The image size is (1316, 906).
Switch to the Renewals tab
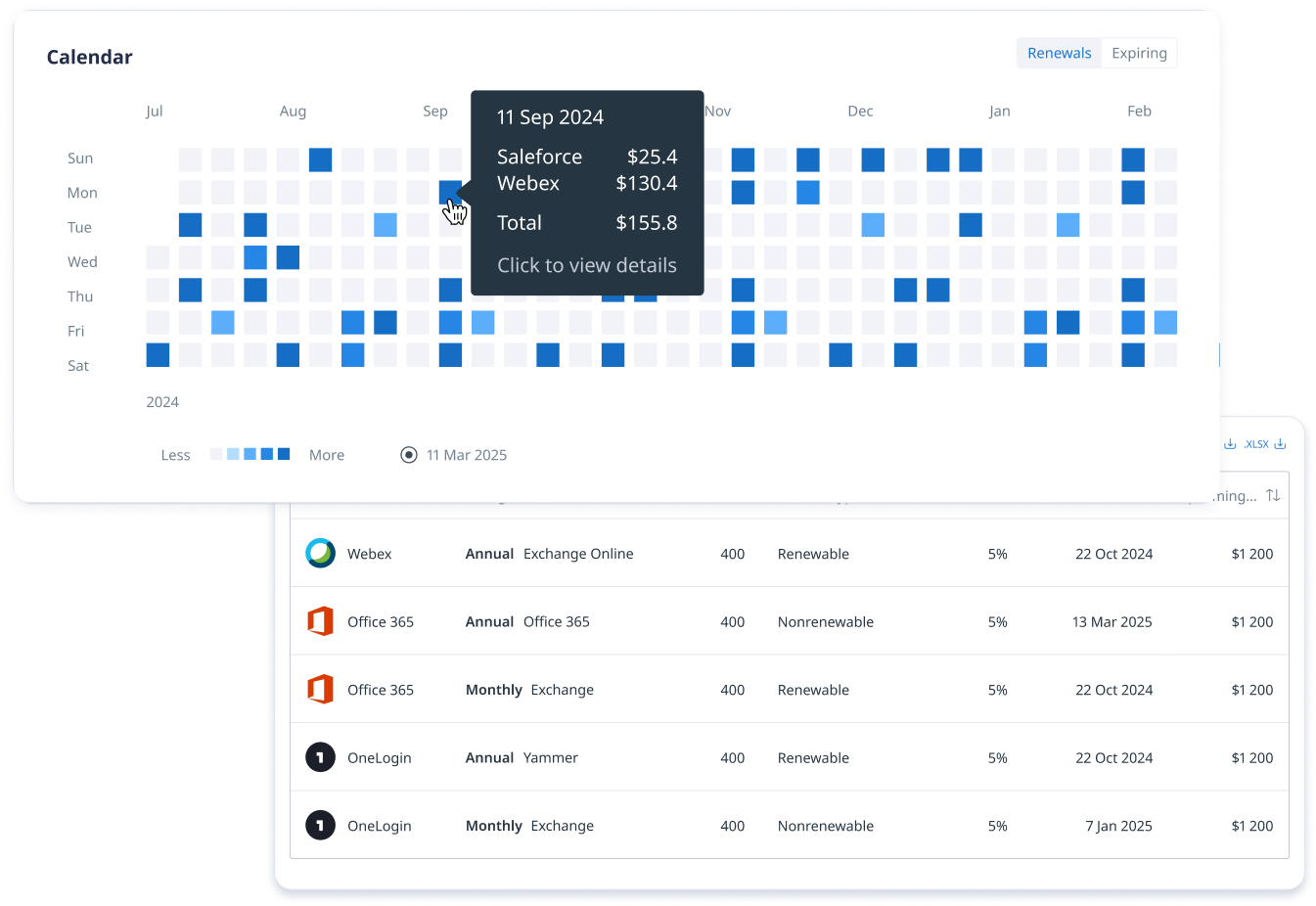click(1059, 53)
